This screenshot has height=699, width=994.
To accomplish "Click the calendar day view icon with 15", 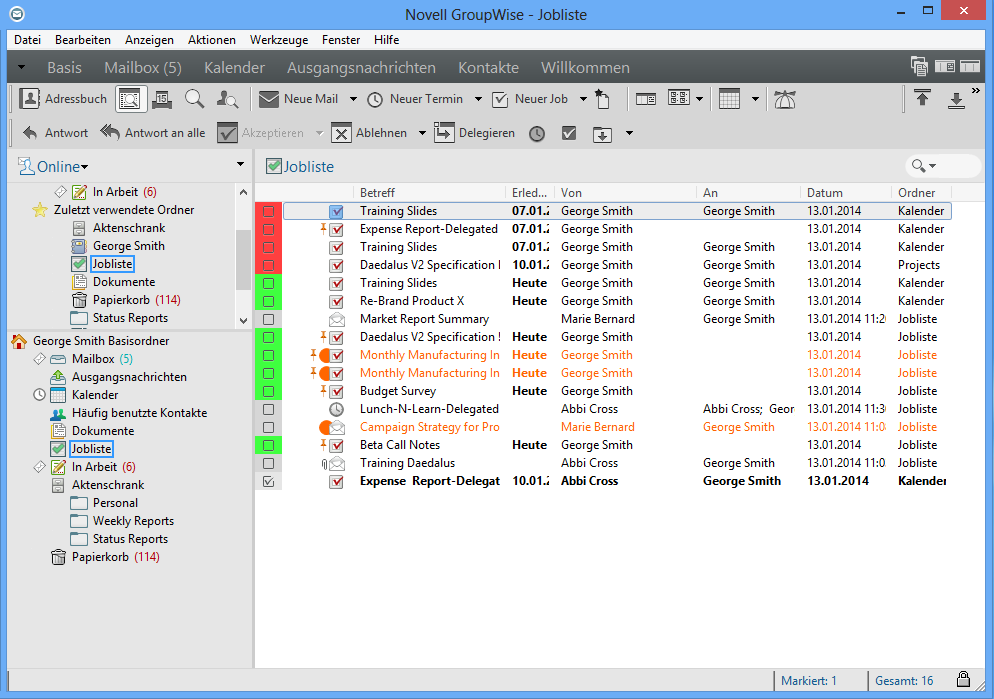I will click(x=162, y=99).
